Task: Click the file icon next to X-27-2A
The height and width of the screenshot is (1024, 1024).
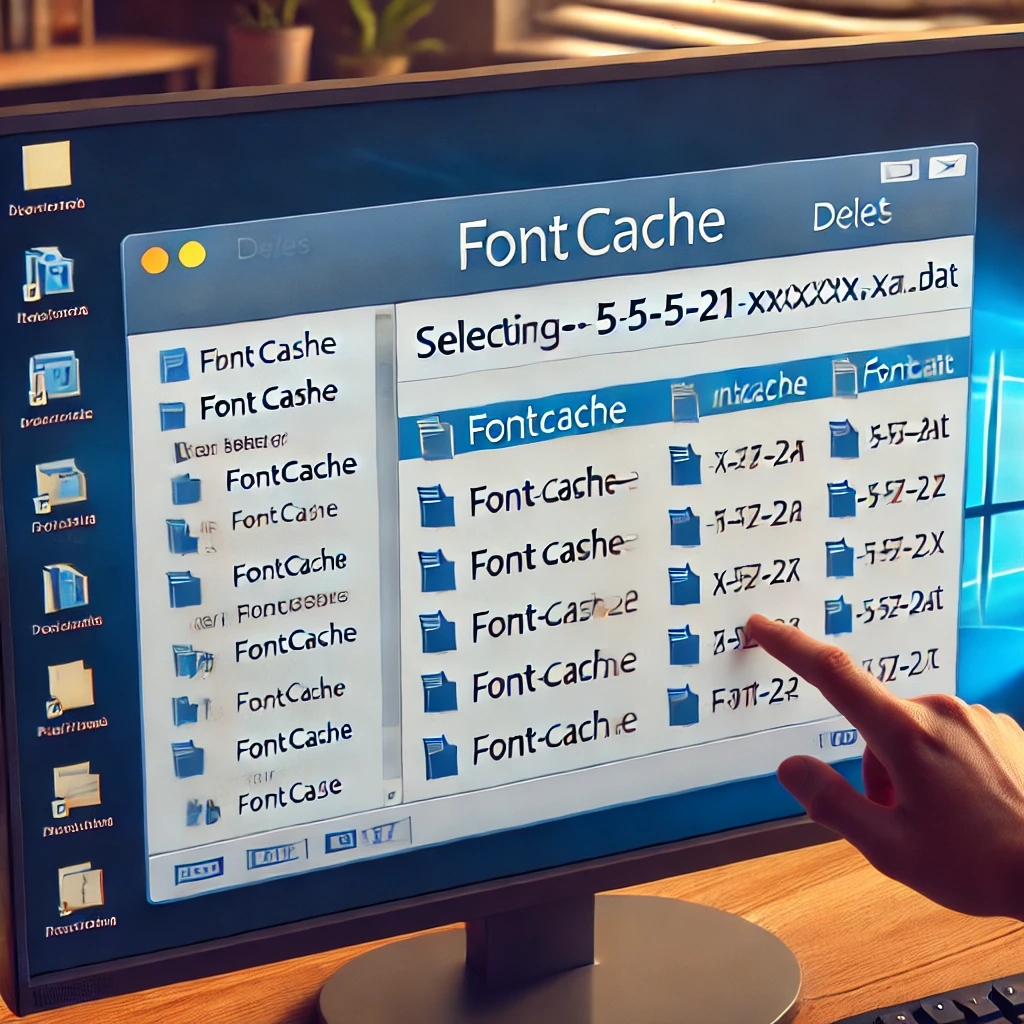Action: click(685, 464)
